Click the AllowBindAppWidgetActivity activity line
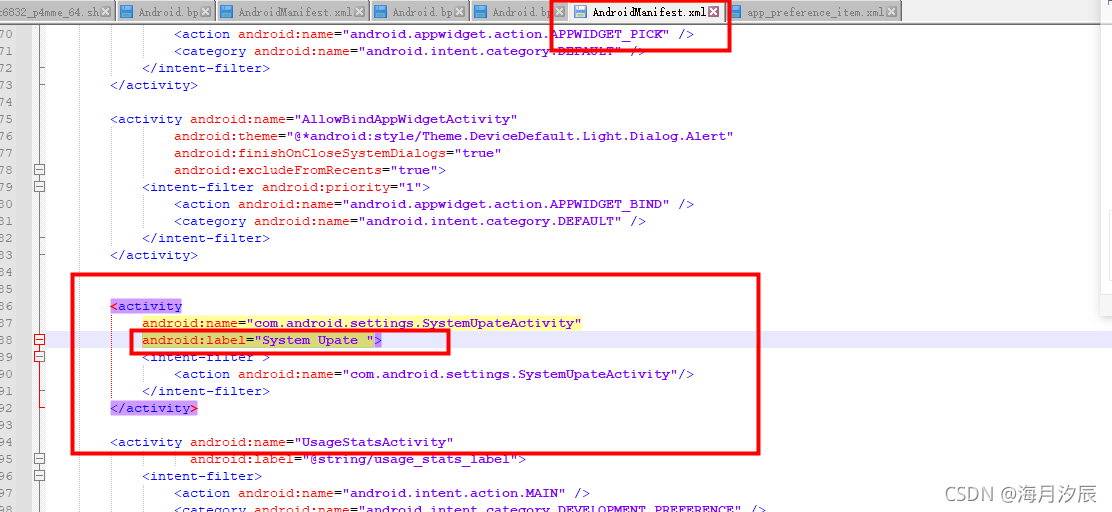 [x=314, y=119]
